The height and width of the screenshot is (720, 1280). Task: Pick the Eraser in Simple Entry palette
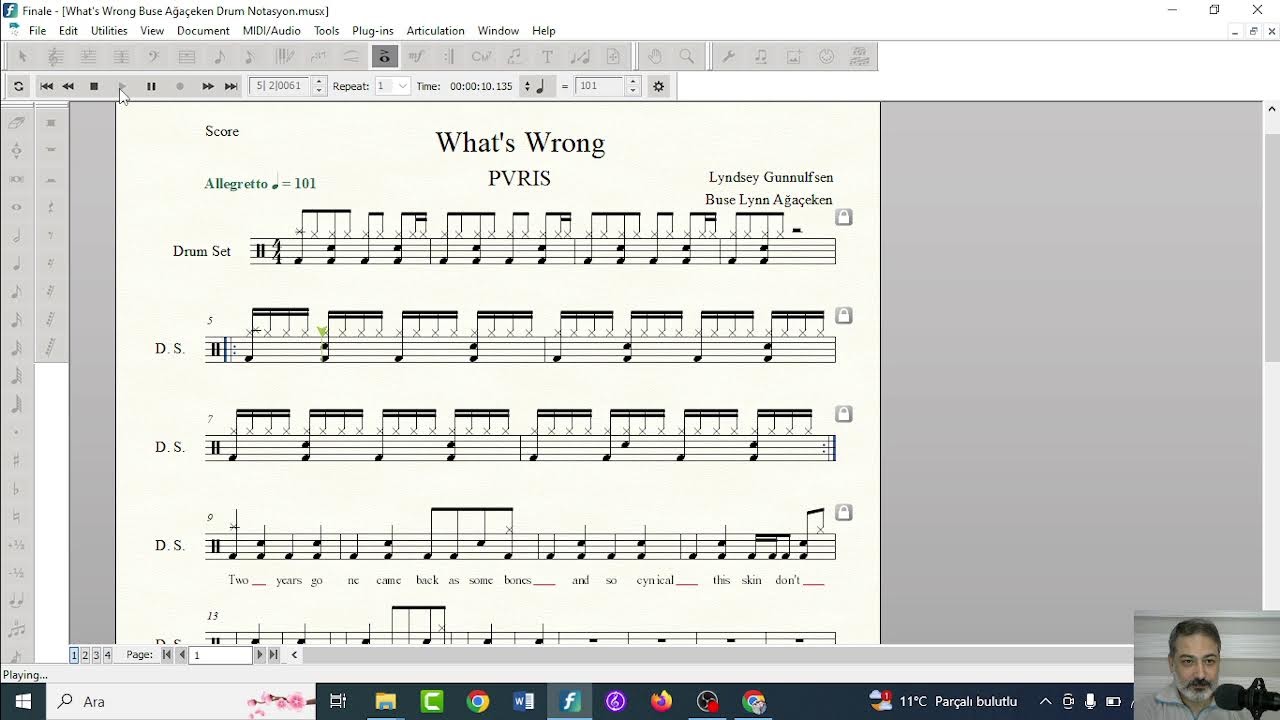[17, 123]
